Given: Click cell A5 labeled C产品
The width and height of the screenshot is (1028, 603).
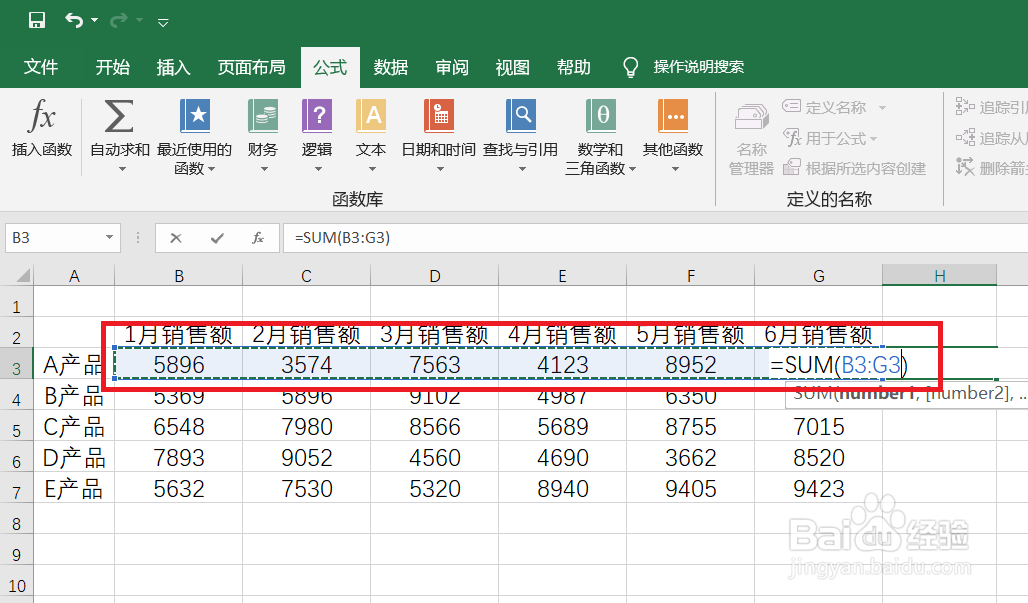Looking at the screenshot, I should coord(73,427).
